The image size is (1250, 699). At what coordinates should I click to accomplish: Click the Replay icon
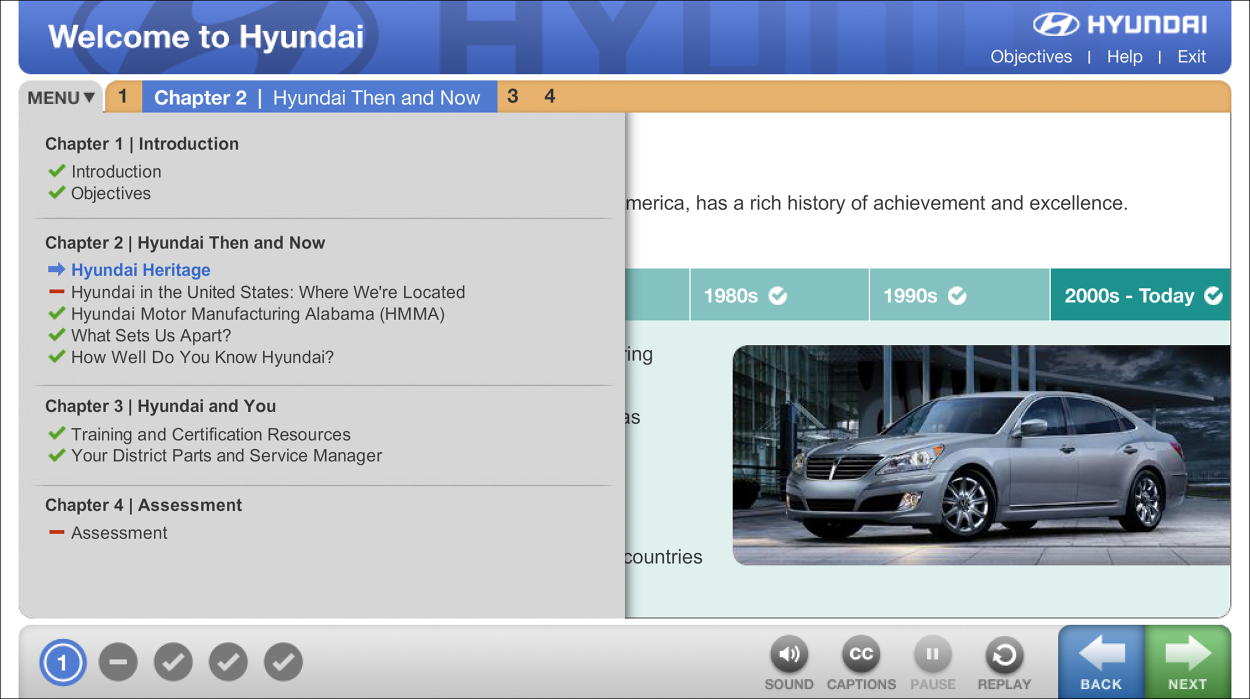[1004, 656]
